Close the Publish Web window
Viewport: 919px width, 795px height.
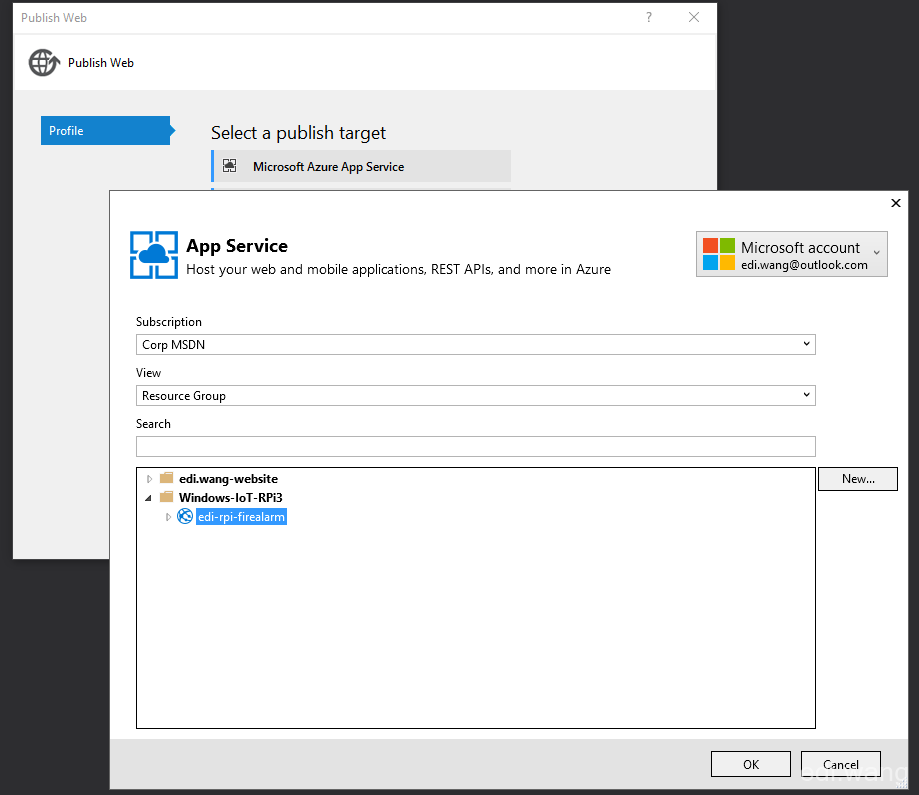pos(694,17)
